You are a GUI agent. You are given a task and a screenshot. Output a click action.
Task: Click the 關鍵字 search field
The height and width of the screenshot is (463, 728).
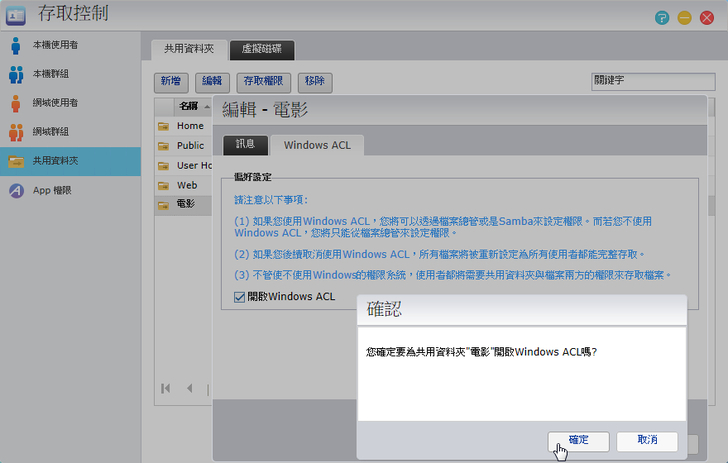coord(653,81)
